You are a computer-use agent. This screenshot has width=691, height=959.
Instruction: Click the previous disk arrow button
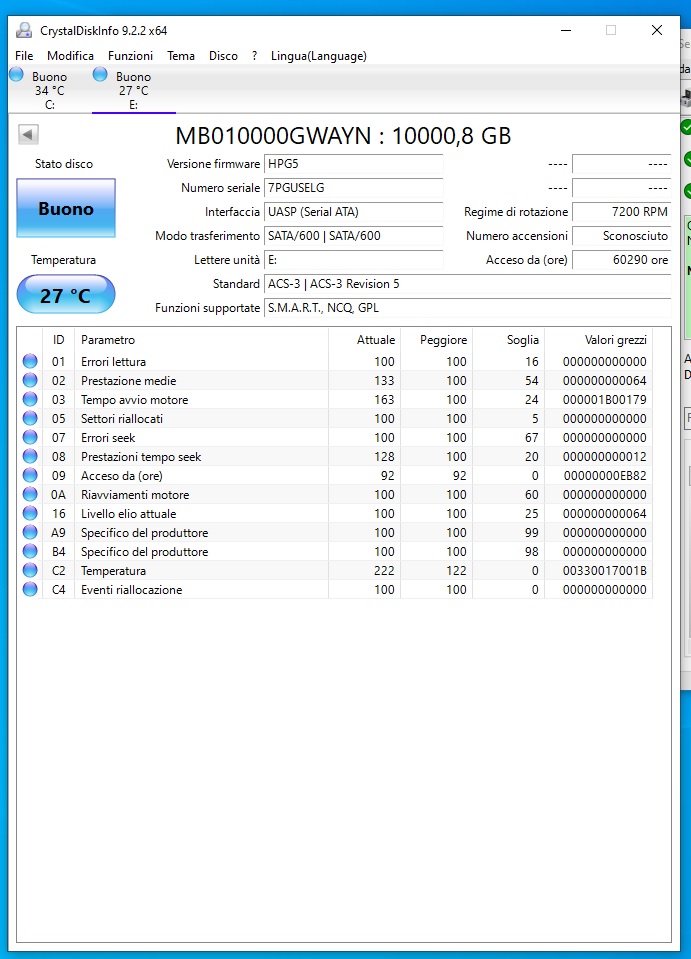(28, 135)
